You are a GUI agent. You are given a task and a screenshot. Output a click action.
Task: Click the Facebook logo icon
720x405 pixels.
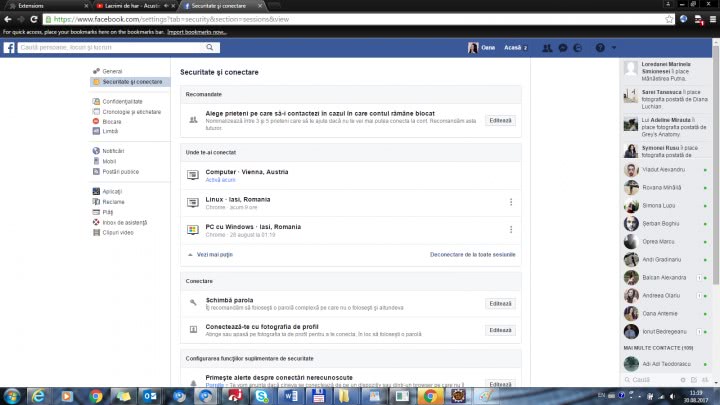point(7,48)
